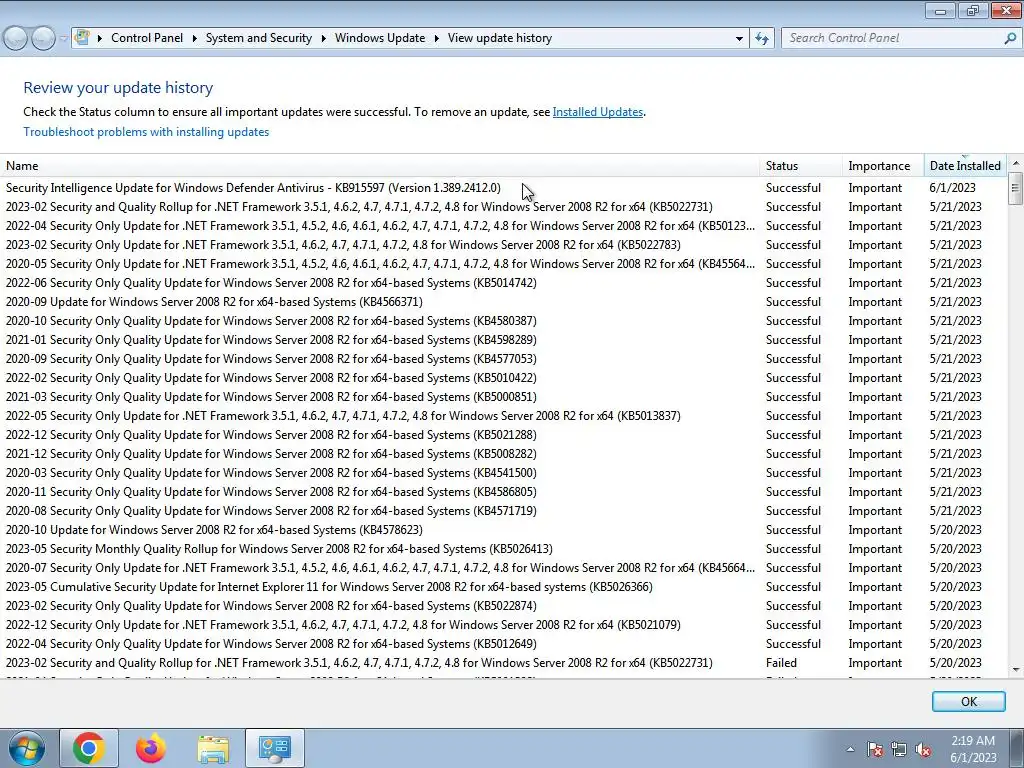Click the navigation Forward arrow button
Viewport: 1024px width, 768px height.
tap(43, 39)
